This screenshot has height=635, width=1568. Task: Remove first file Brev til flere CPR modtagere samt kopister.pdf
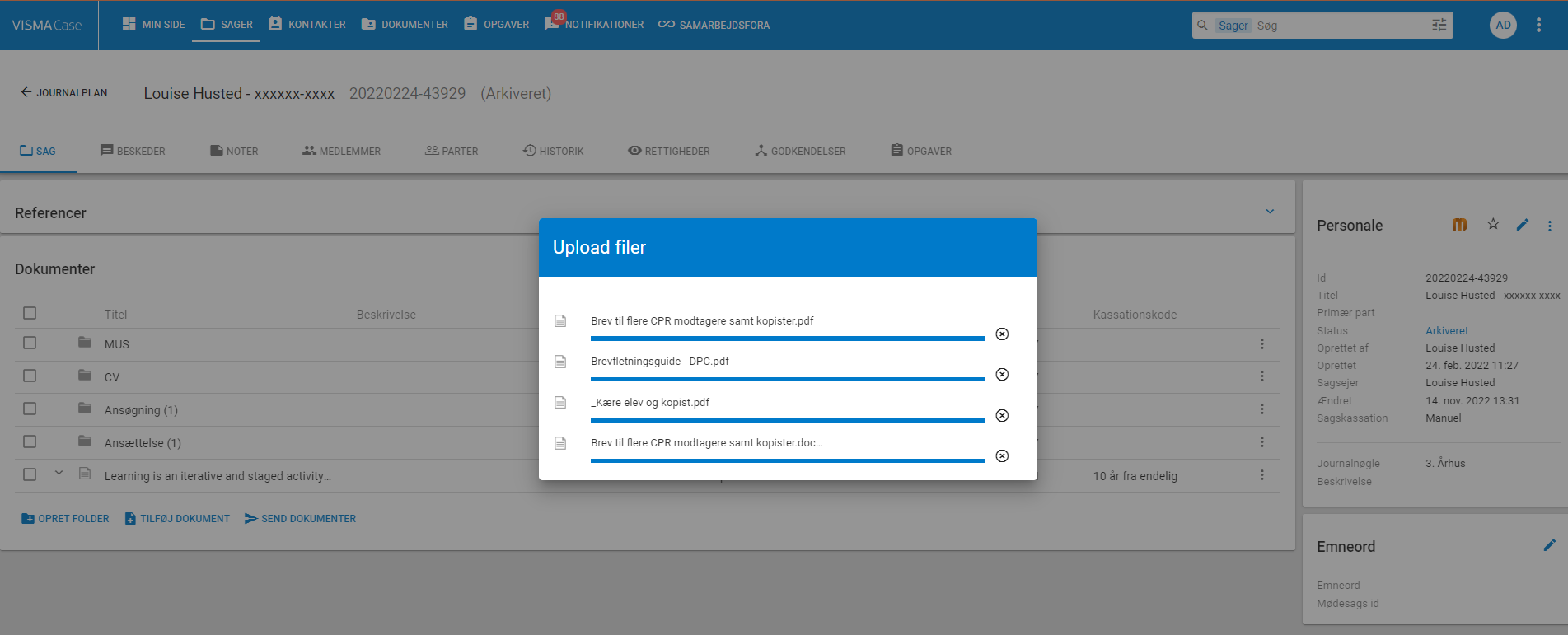[x=1002, y=334]
